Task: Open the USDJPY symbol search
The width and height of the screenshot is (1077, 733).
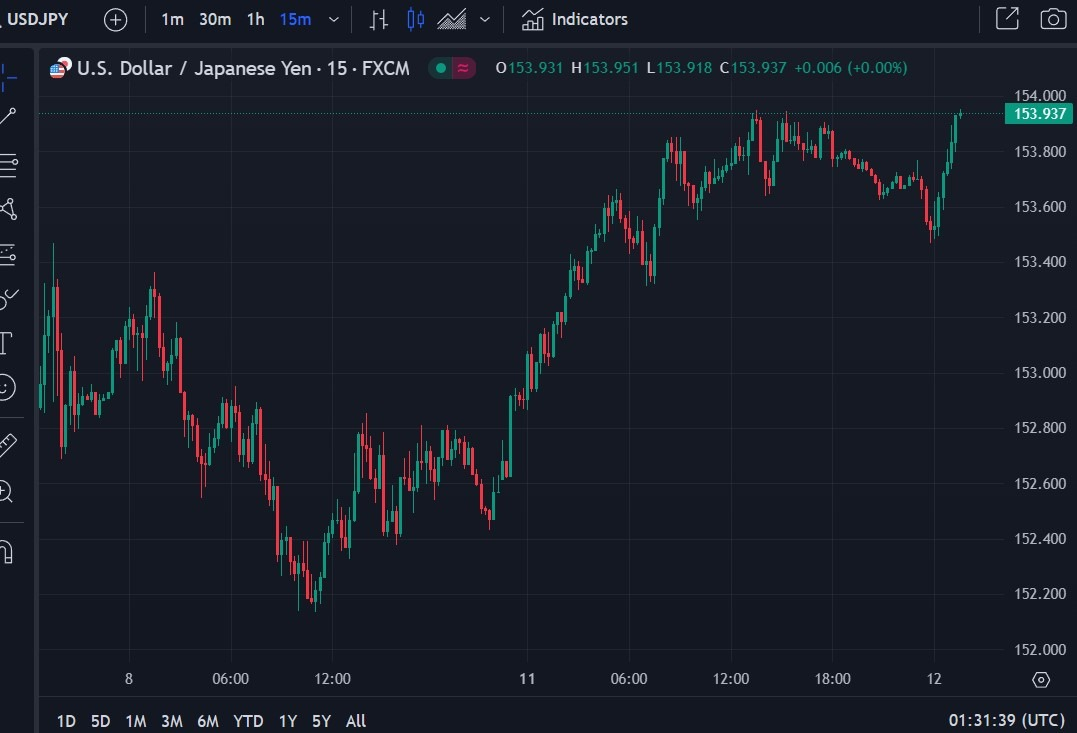Action: [x=36, y=19]
